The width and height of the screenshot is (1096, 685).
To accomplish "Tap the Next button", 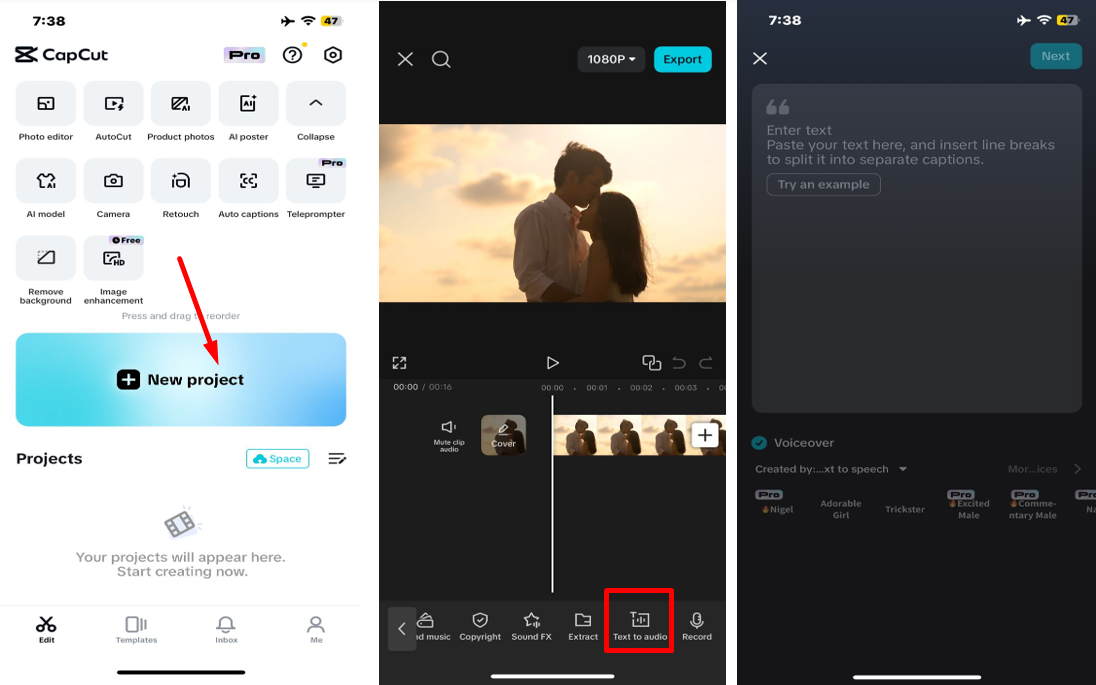I will (x=1056, y=57).
